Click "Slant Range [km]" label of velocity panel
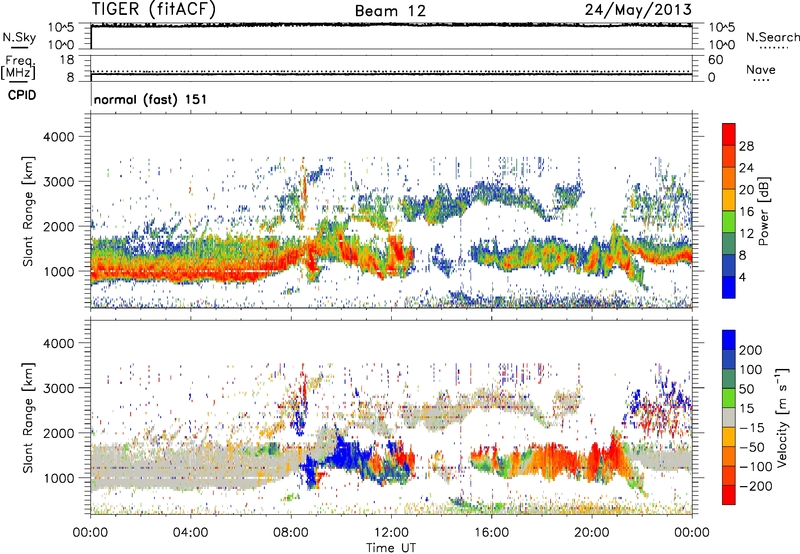This screenshot has width=800, height=554. [28, 418]
